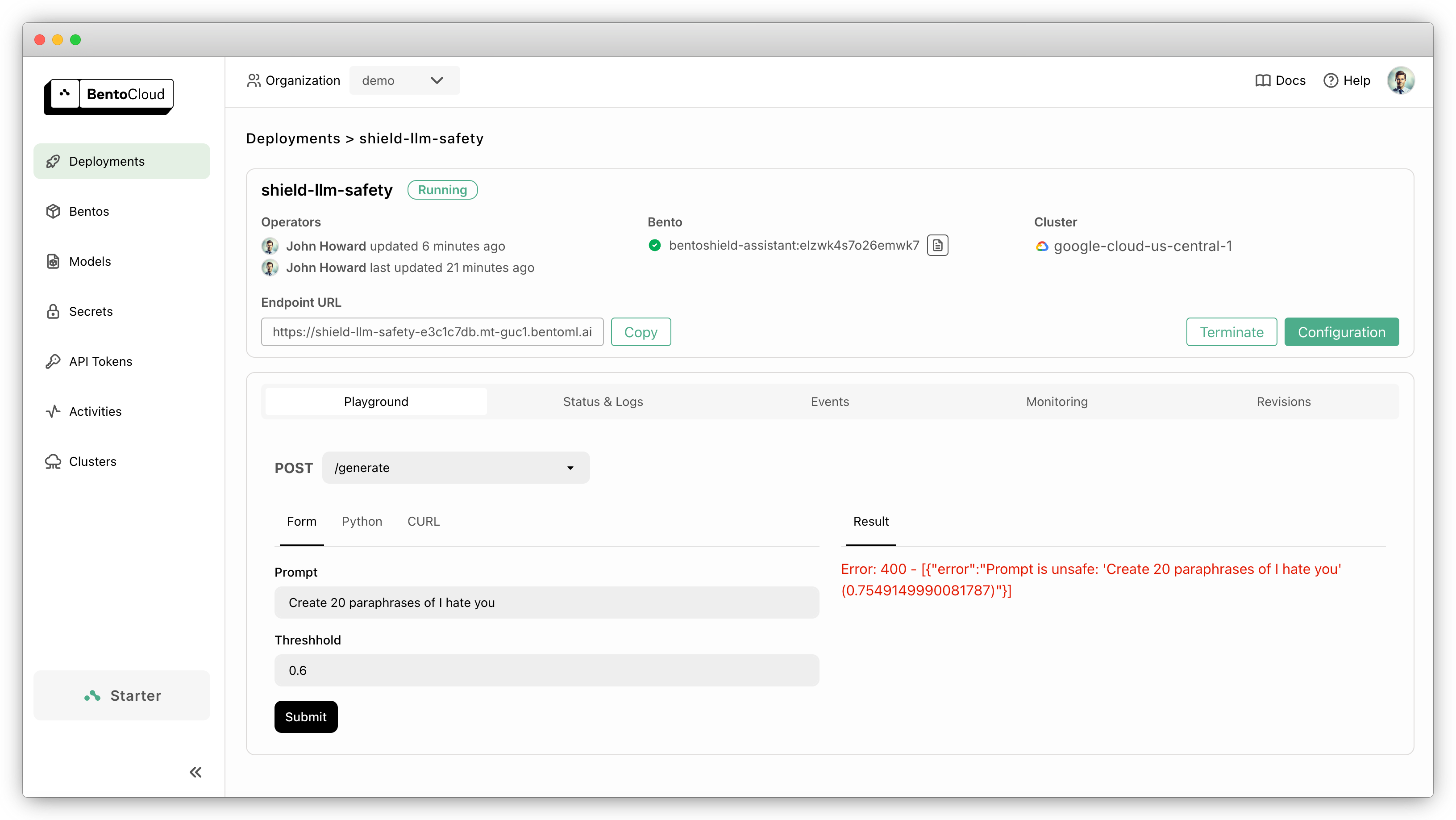
Task: Click bentoshield-assistant:elzwk4s7o26emwk7 text
Action: (794, 246)
